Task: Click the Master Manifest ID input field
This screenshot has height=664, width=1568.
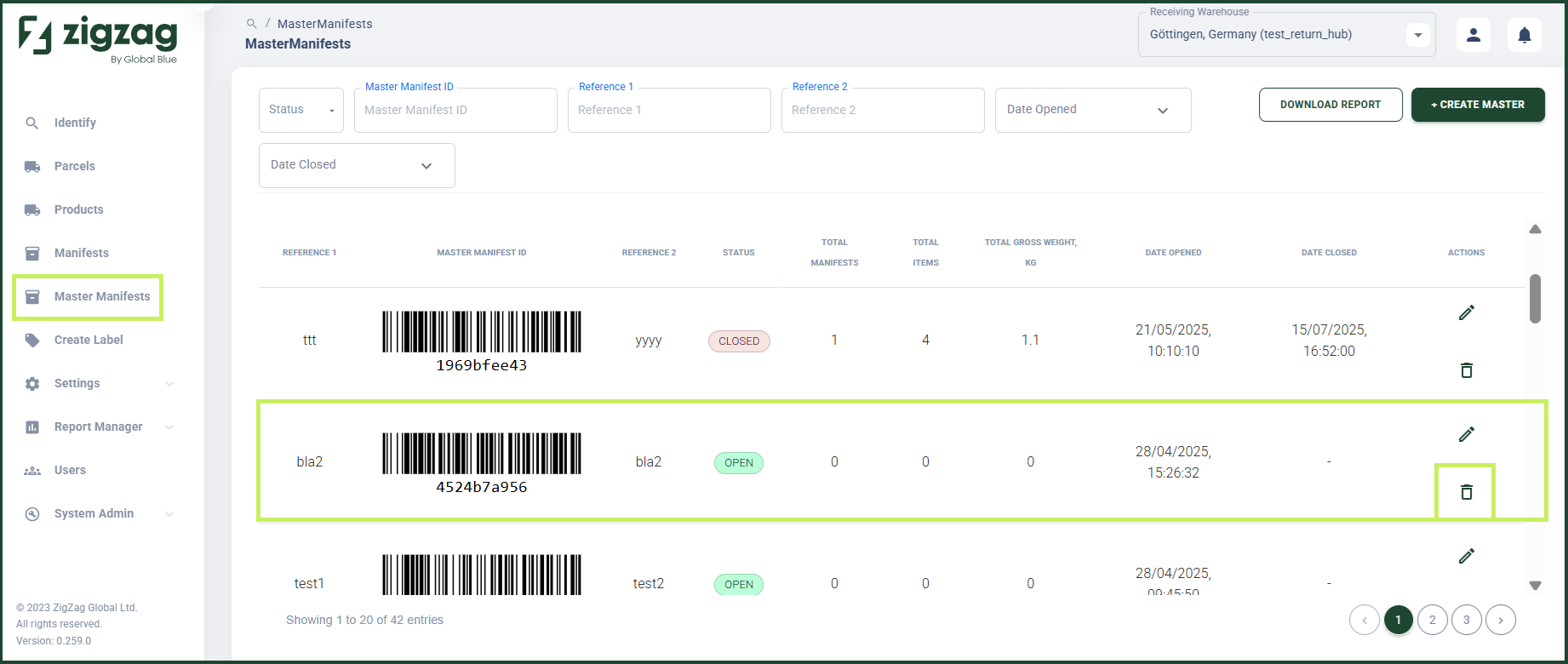Action: tap(455, 110)
